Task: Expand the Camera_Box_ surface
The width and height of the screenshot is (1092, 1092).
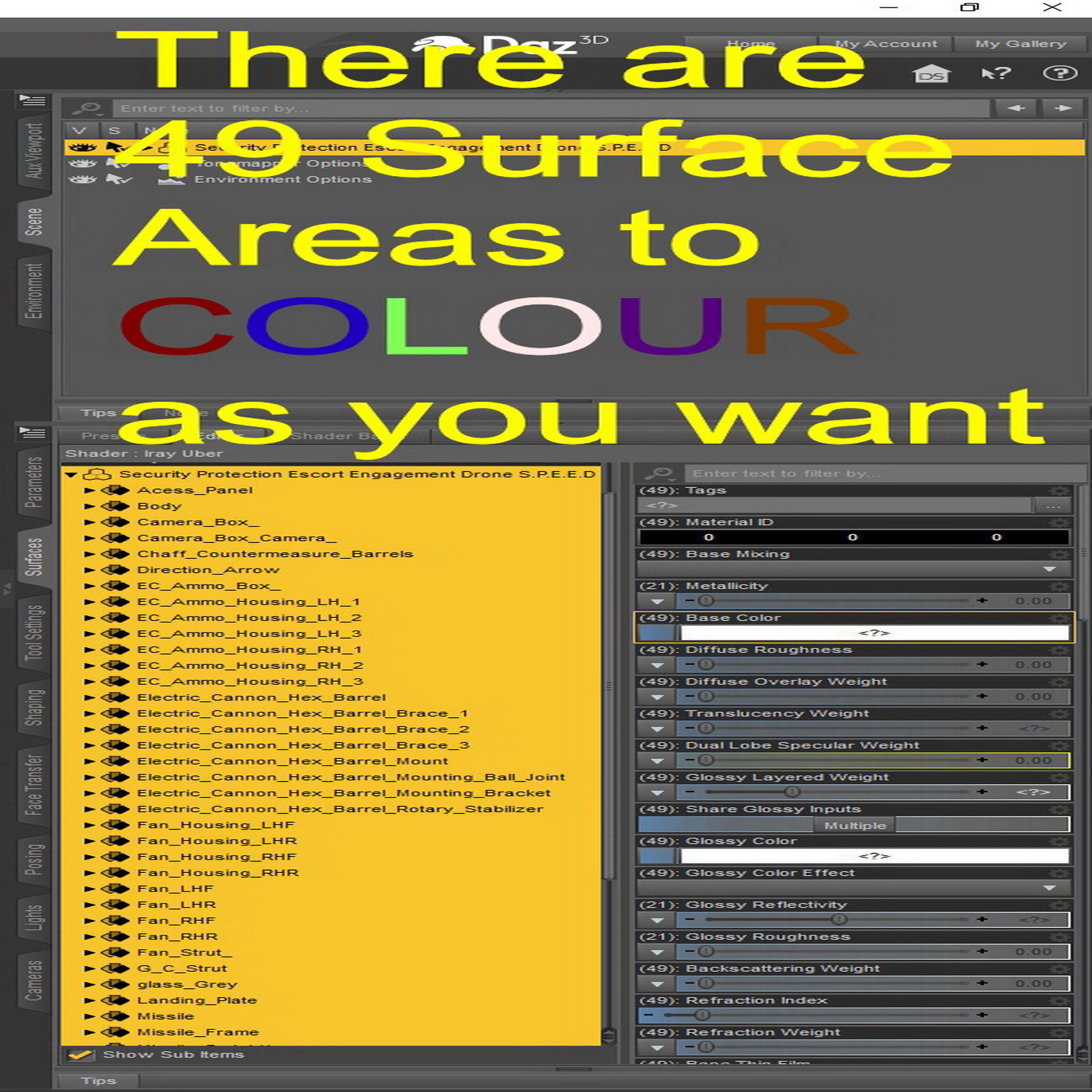Action: pyautogui.click(x=89, y=522)
